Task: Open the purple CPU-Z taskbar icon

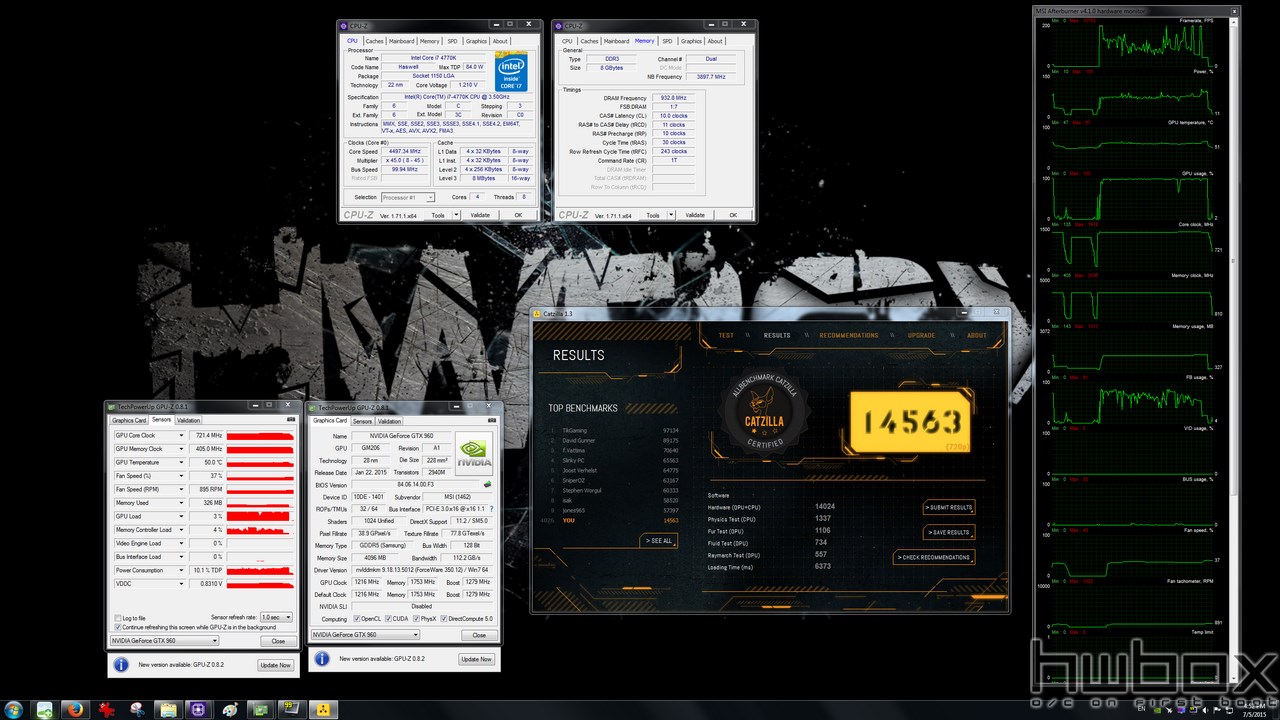Action: point(198,709)
